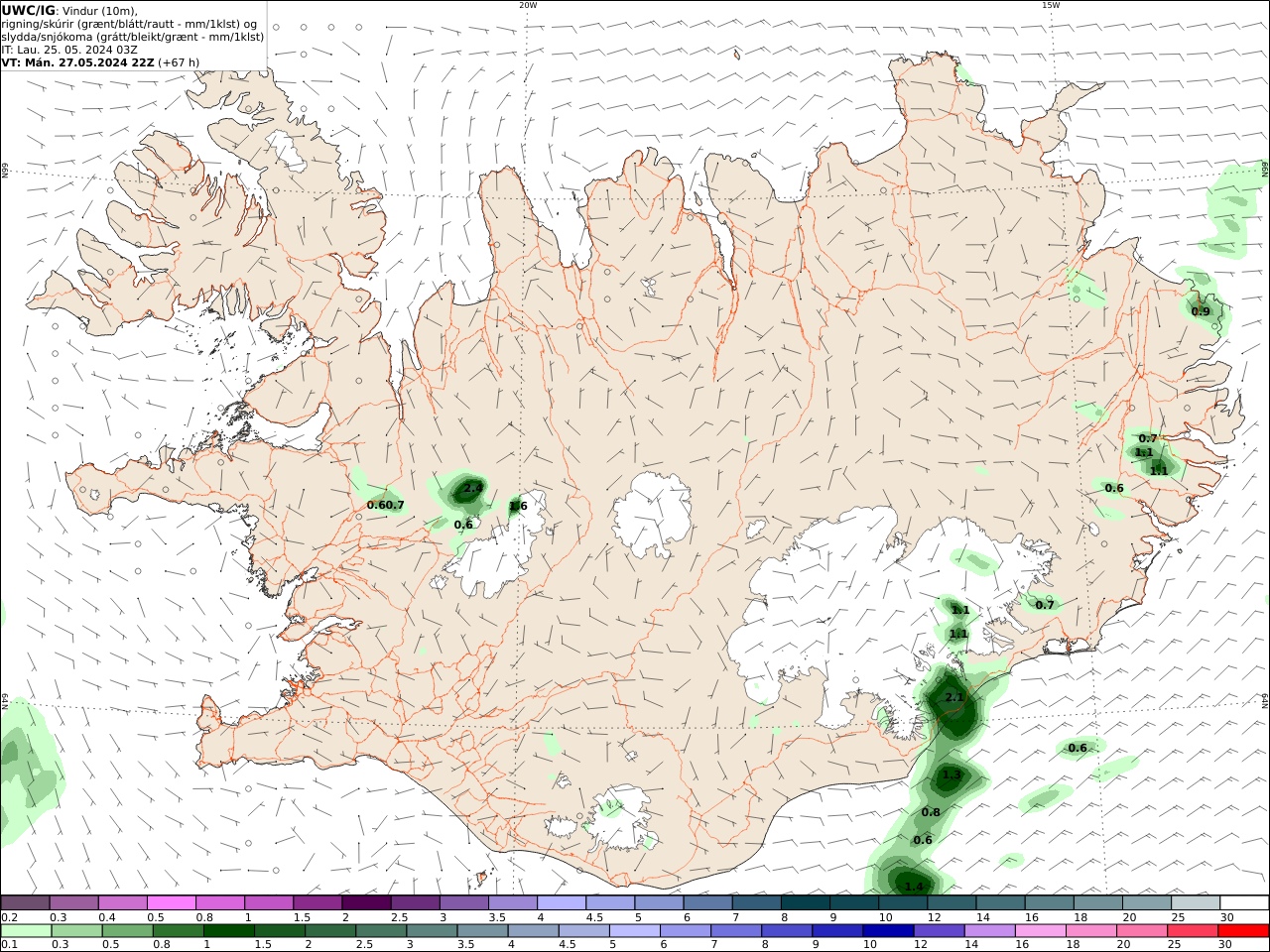The image size is (1270, 952).
Task: Choose the deepest purple snow swatch at 2
Action: point(366,903)
